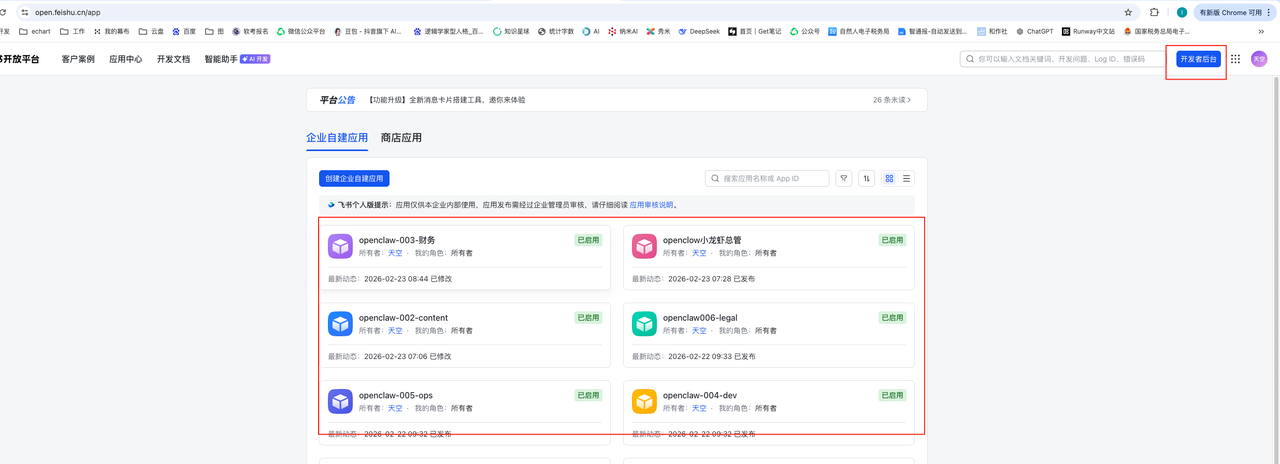Switch to list view layout

click(x=907, y=179)
